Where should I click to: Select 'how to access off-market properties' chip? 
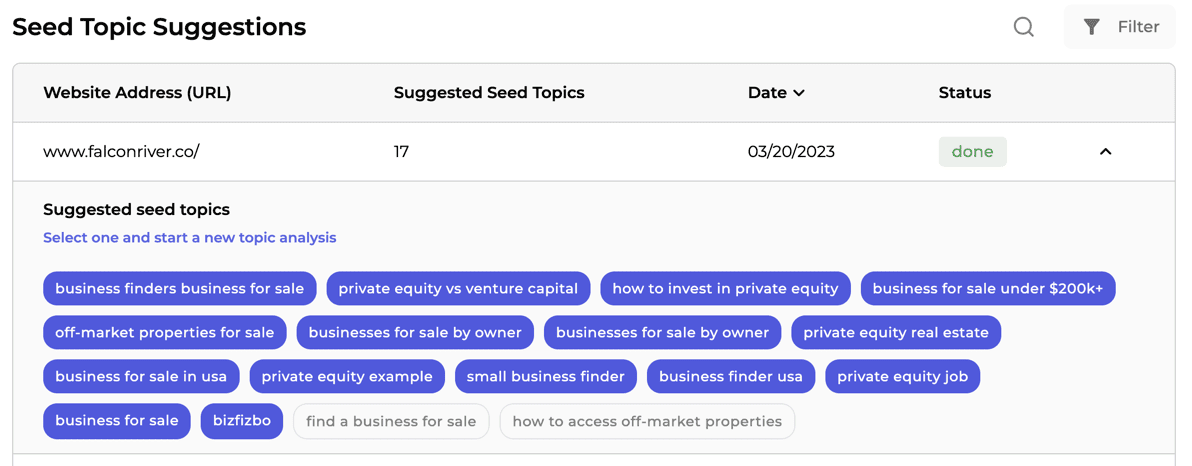pos(647,421)
